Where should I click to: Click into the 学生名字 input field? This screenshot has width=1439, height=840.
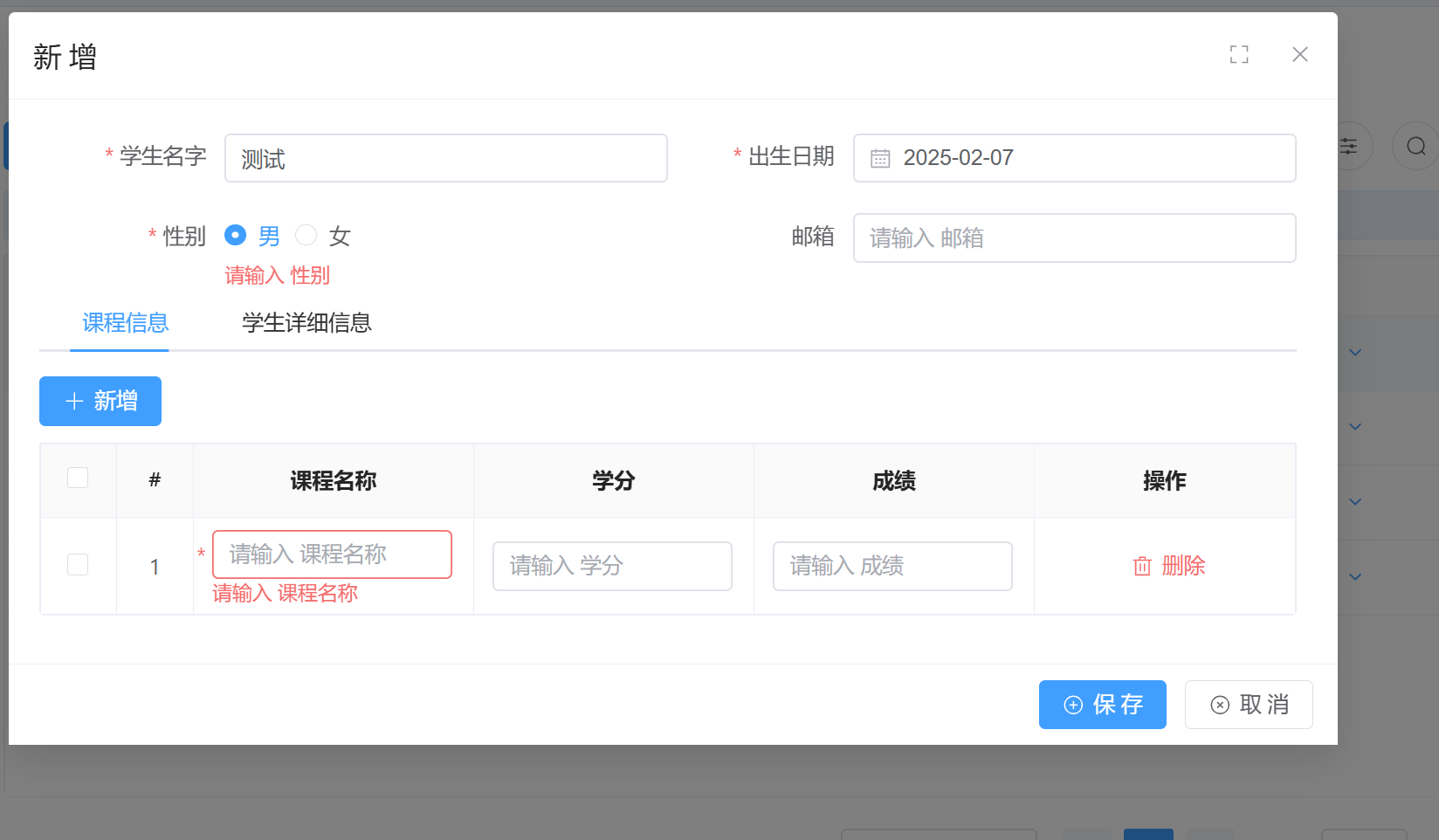click(x=445, y=158)
